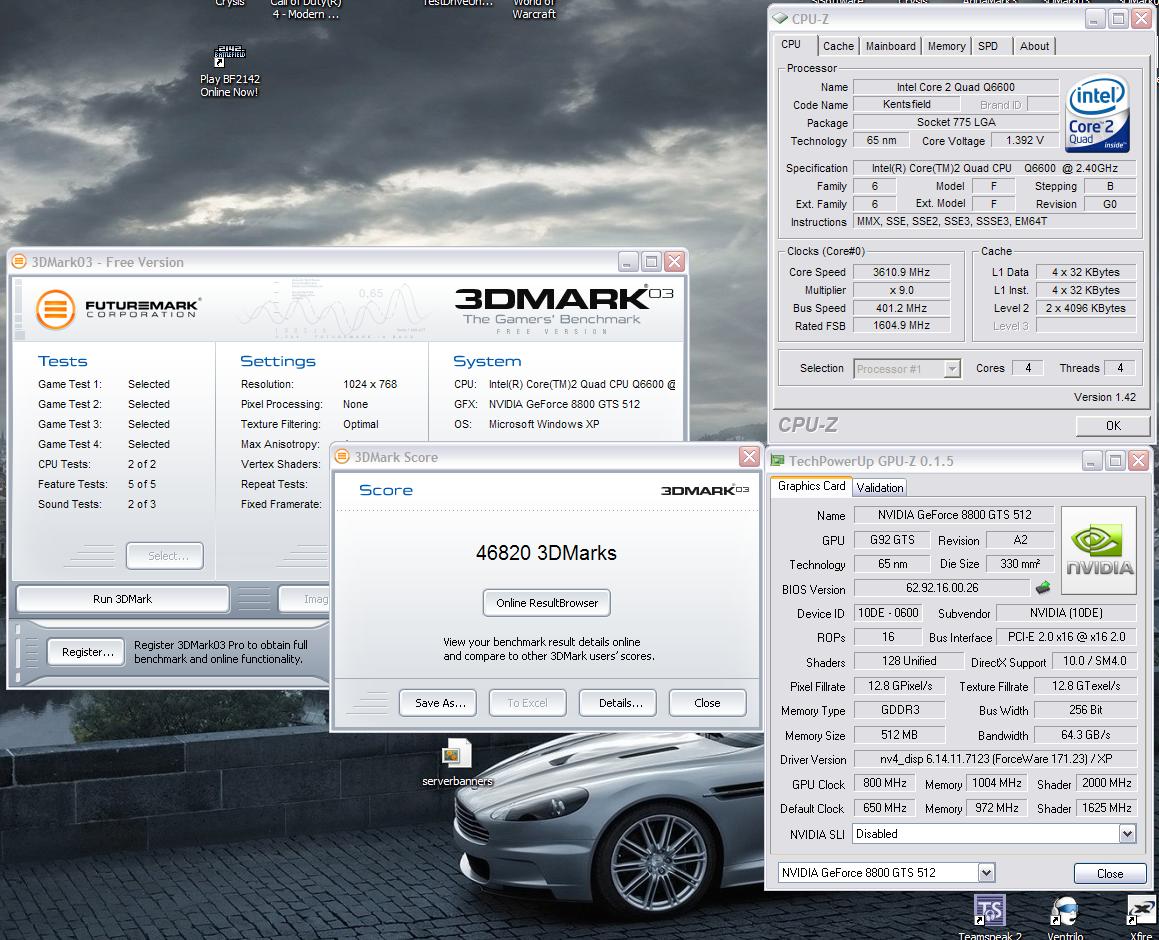
Task: Click the Bus Interface PCI-E 2.0 field
Action: [1066, 637]
